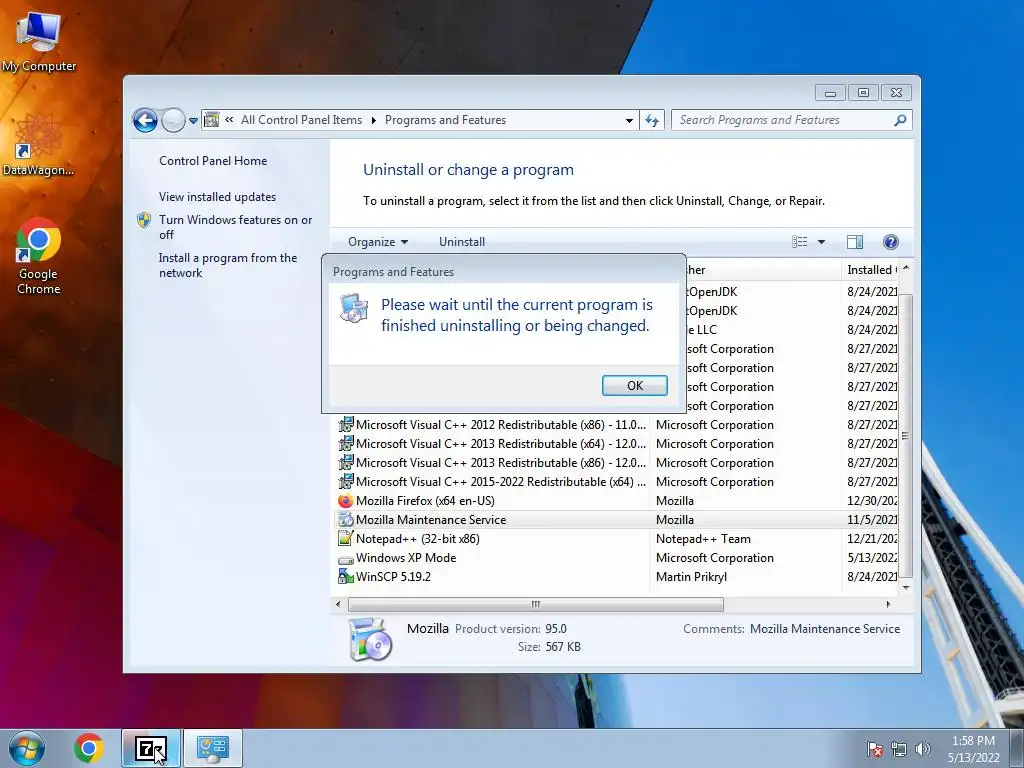Select Microsoft Visual C++ 2013 Redistributable (x86) row

click(x=617, y=462)
